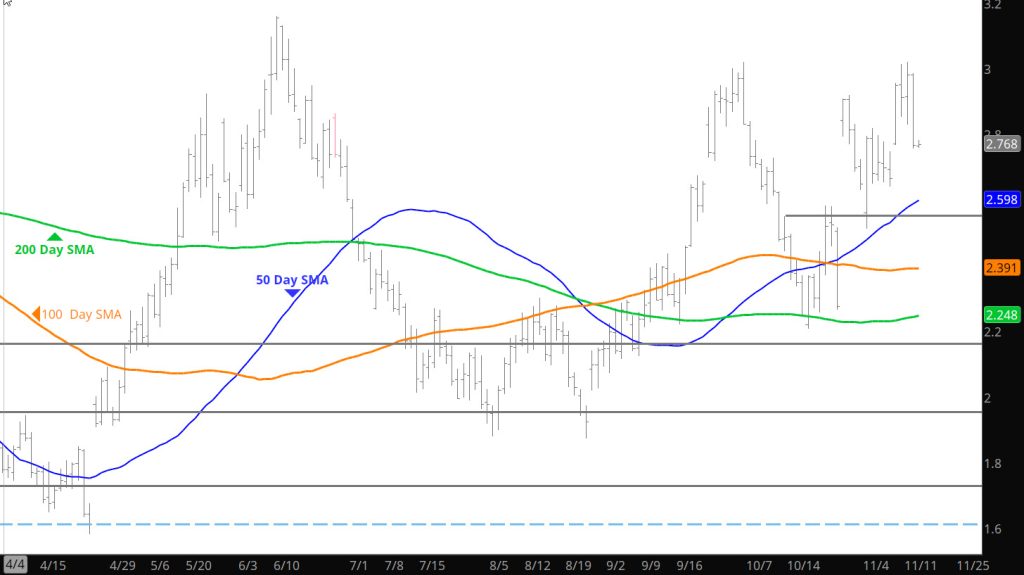Click the 9/16 date on time axis
The height and width of the screenshot is (575, 1024).
pyautogui.click(x=686, y=564)
